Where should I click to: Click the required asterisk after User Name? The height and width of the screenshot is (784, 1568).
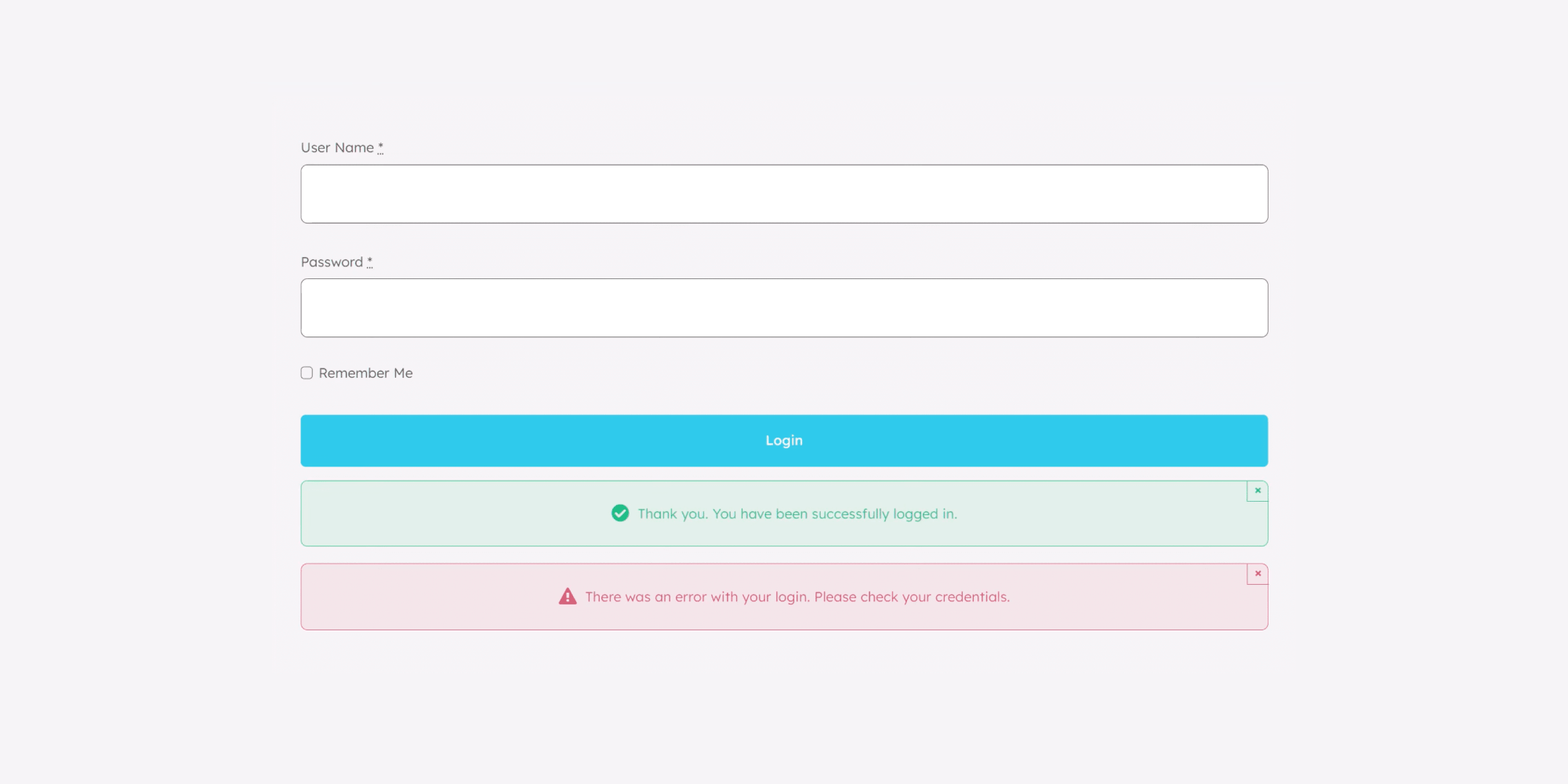(380, 147)
